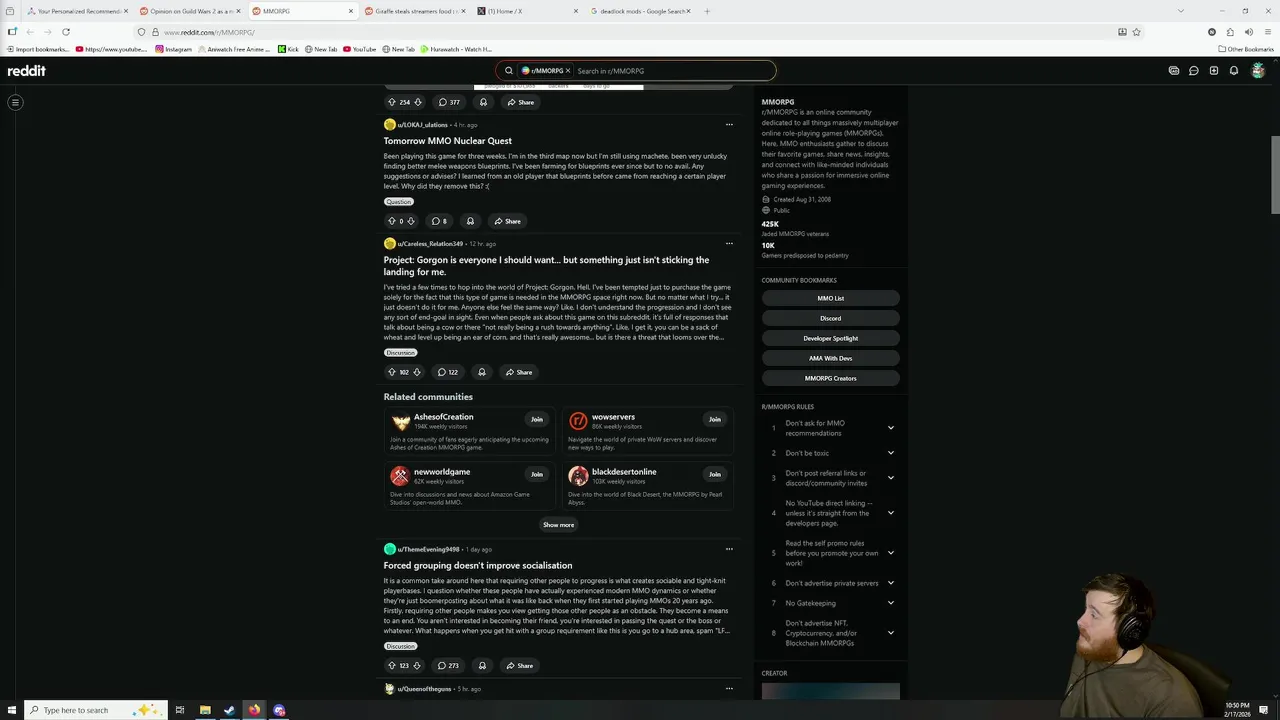This screenshot has height=720, width=1280.
Task: Open the 122 comments on Project: Gorgon post
Action: [448, 372]
